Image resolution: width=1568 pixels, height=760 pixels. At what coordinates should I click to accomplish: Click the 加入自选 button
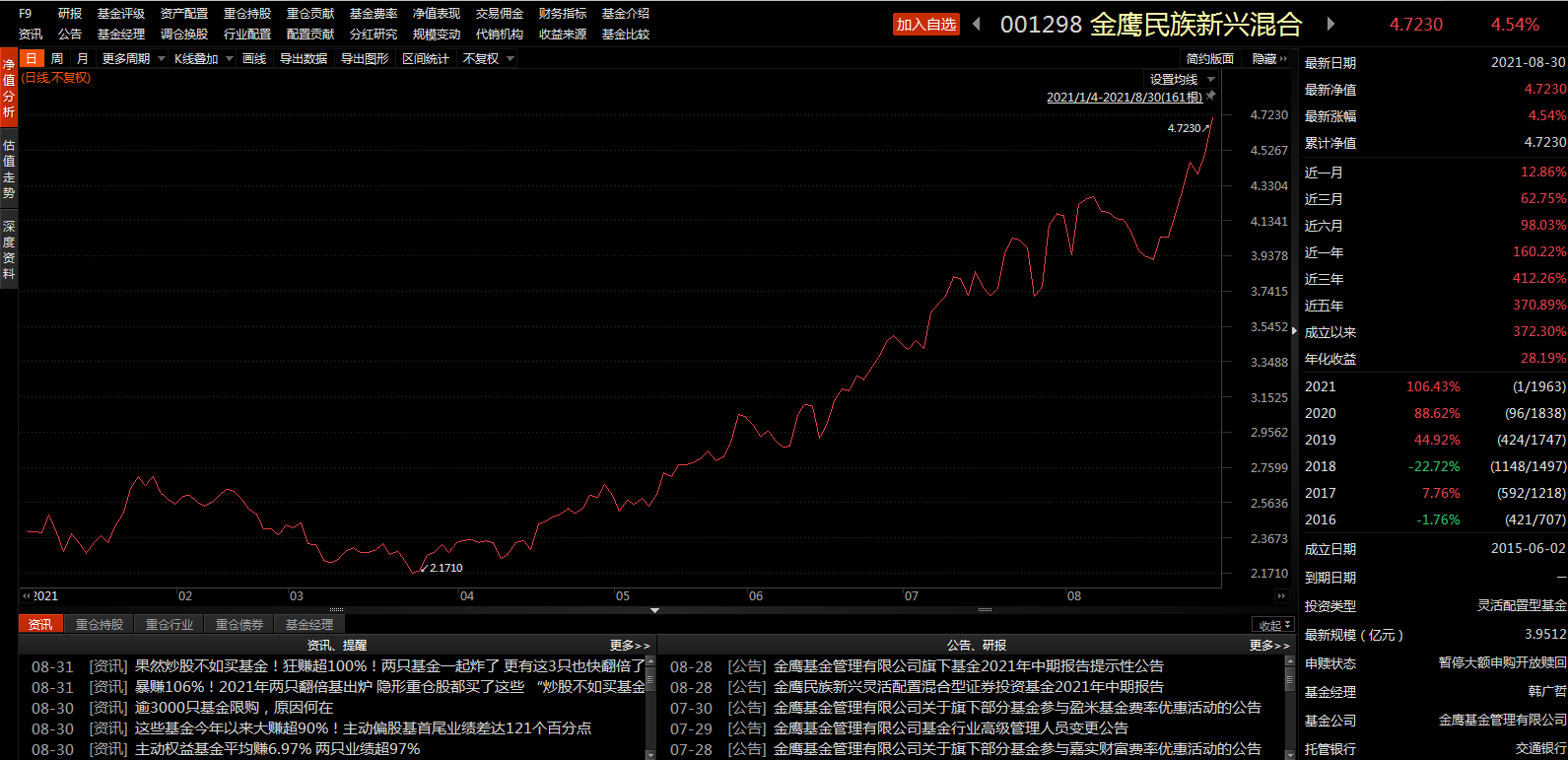coord(925,25)
